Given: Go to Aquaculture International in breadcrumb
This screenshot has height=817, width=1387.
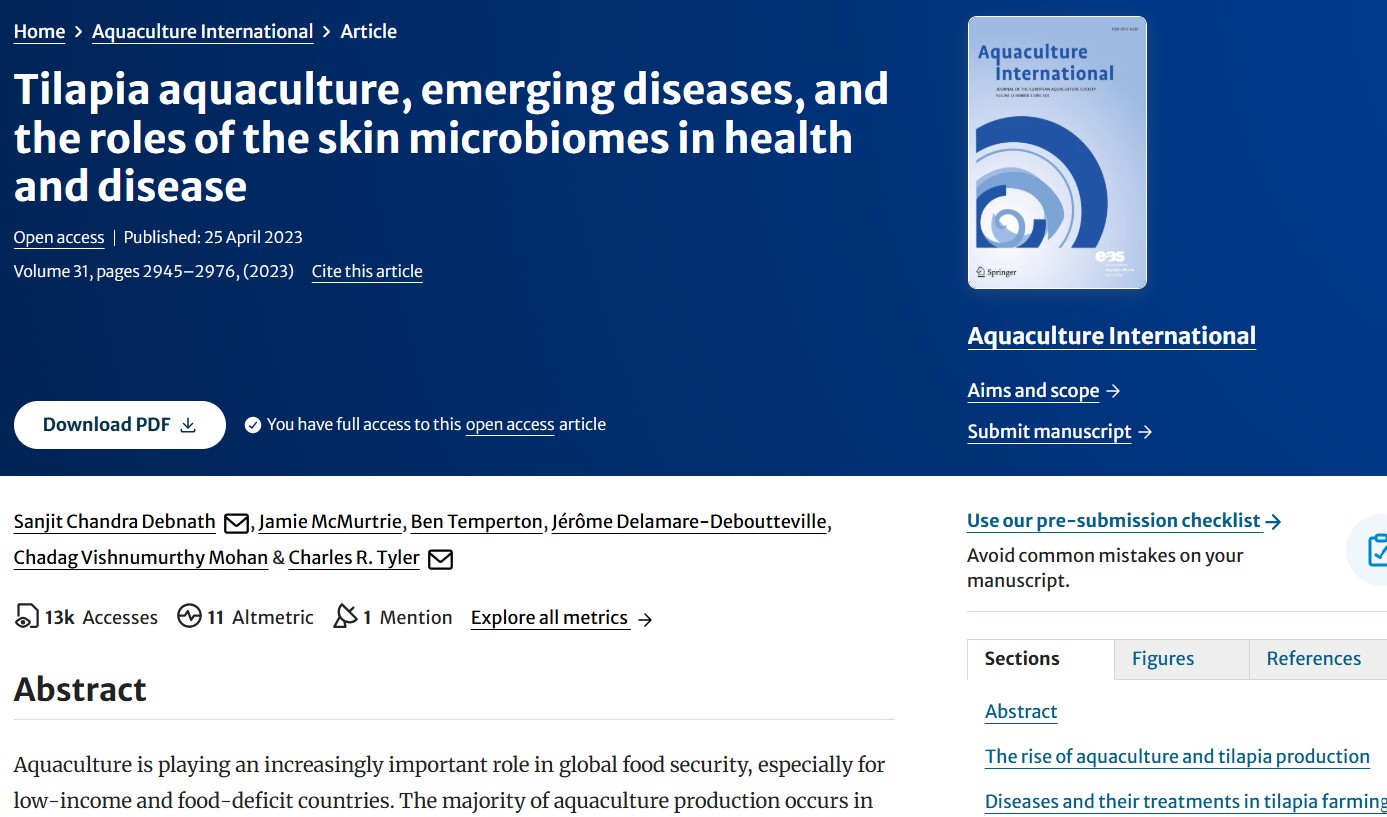Looking at the screenshot, I should coord(203,32).
